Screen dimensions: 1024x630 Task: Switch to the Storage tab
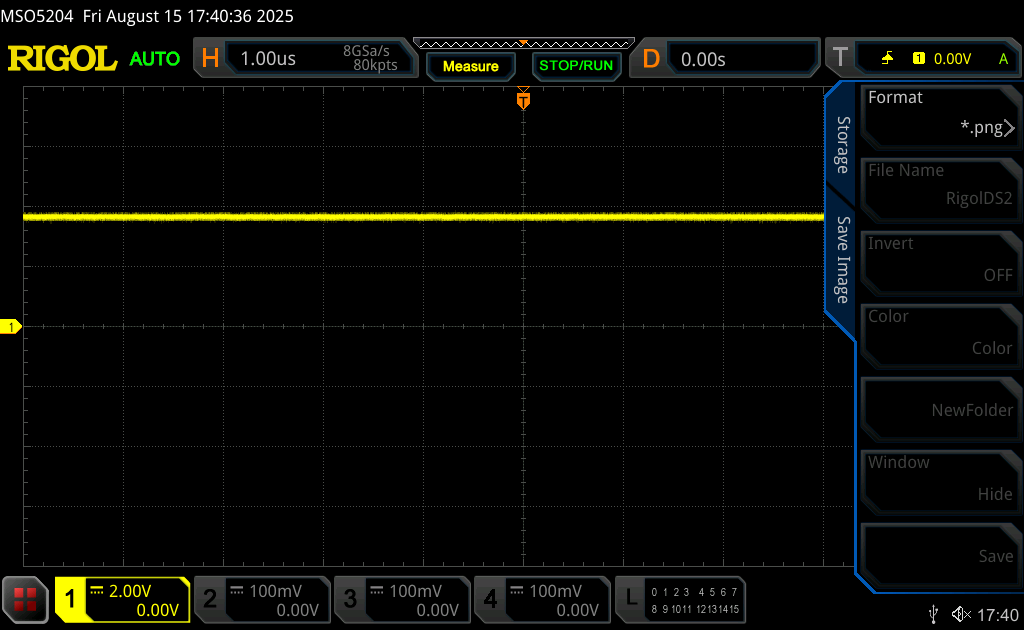tap(842, 145)
